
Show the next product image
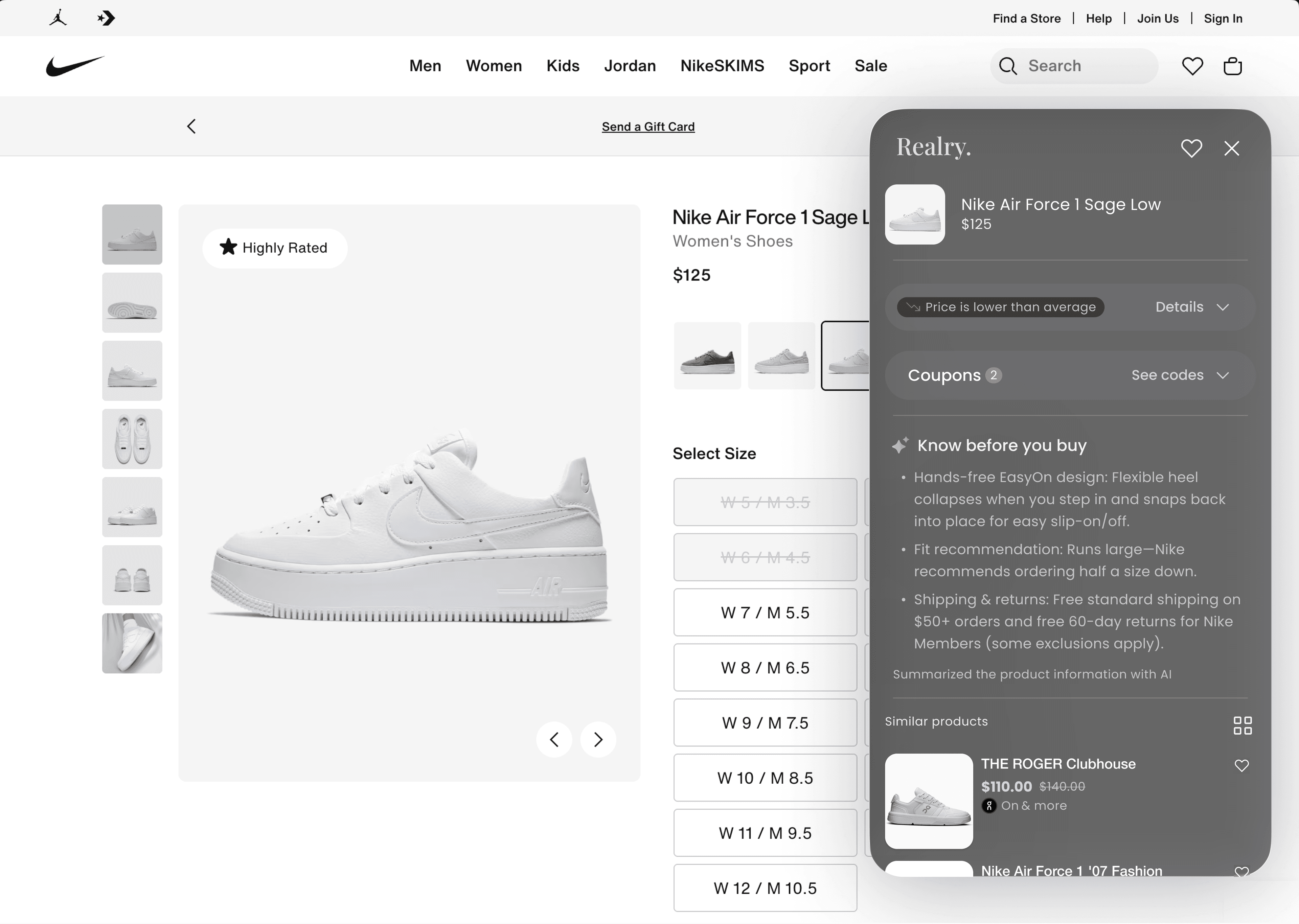tap(598, 740)
